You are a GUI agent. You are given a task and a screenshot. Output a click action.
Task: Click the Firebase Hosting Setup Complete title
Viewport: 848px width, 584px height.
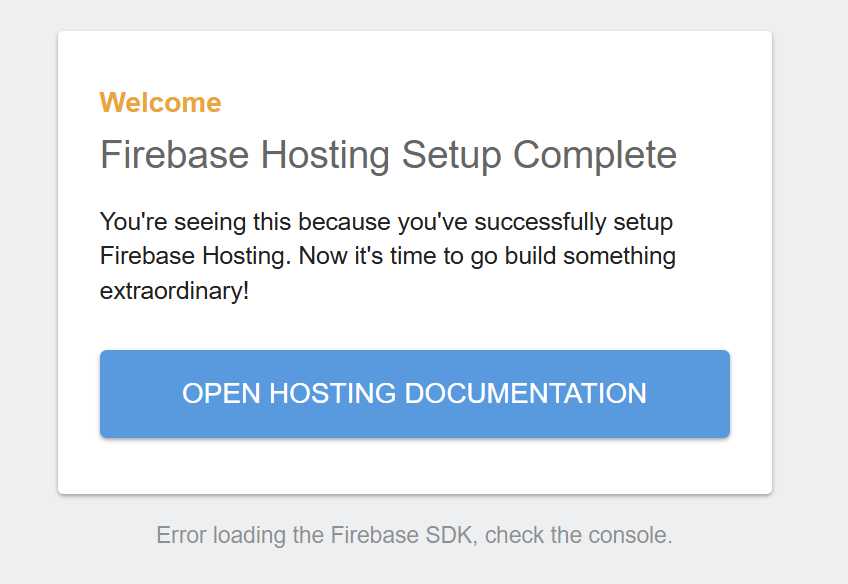click(x=388, y=155)
